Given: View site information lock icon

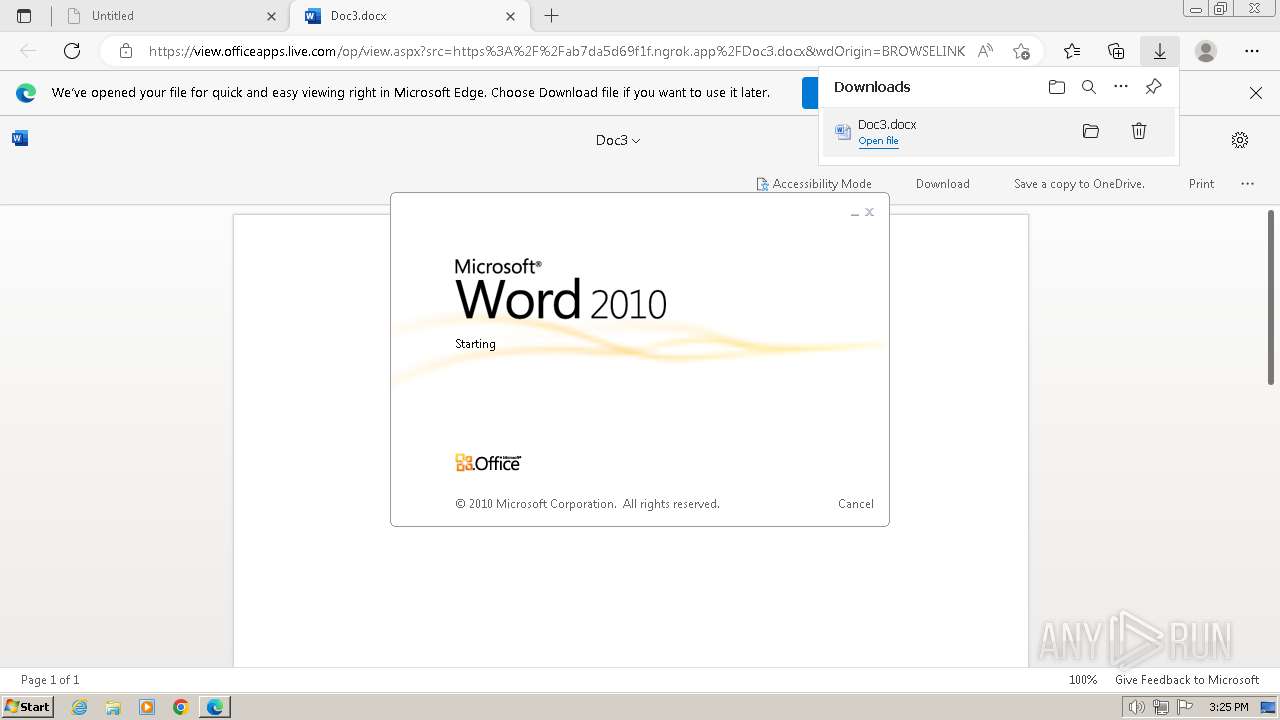Looking at the screenshot, I should (x=125, y=51).
